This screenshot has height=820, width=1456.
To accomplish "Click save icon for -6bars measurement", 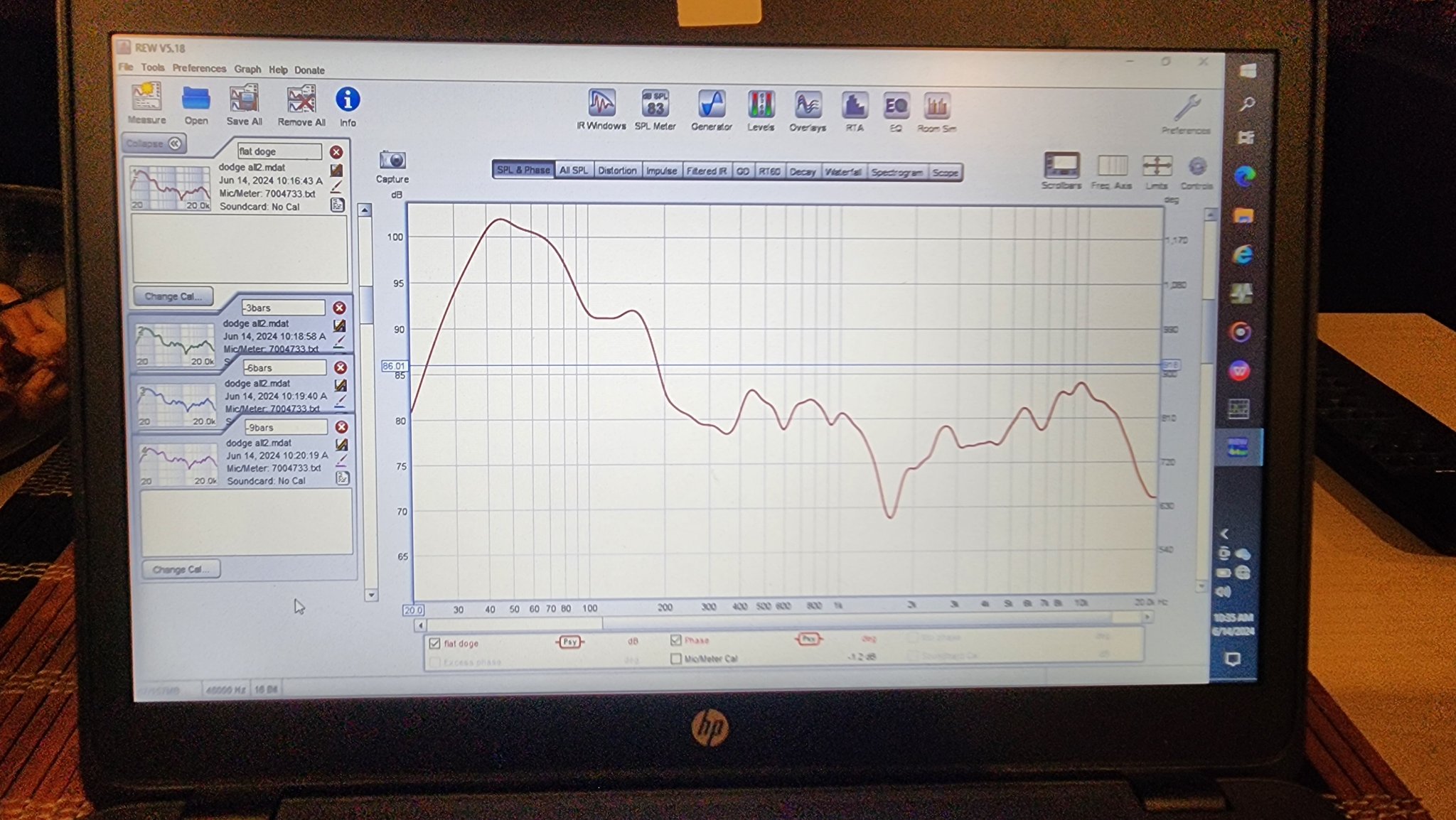I will pos(341,386).
